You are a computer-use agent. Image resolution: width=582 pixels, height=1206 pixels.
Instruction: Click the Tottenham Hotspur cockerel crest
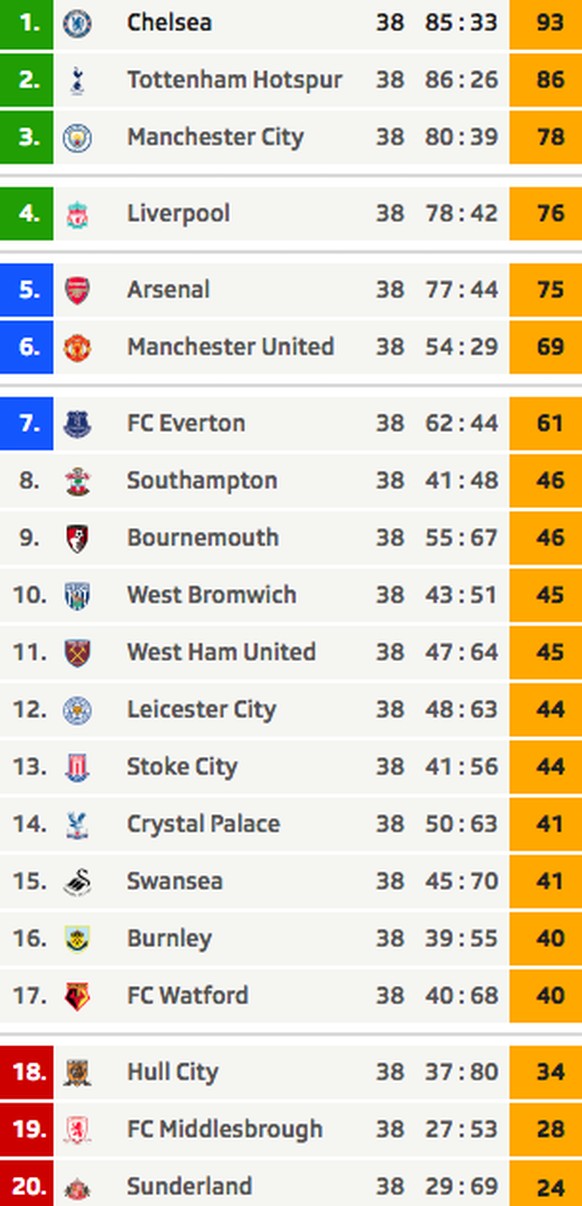point(77,80)
